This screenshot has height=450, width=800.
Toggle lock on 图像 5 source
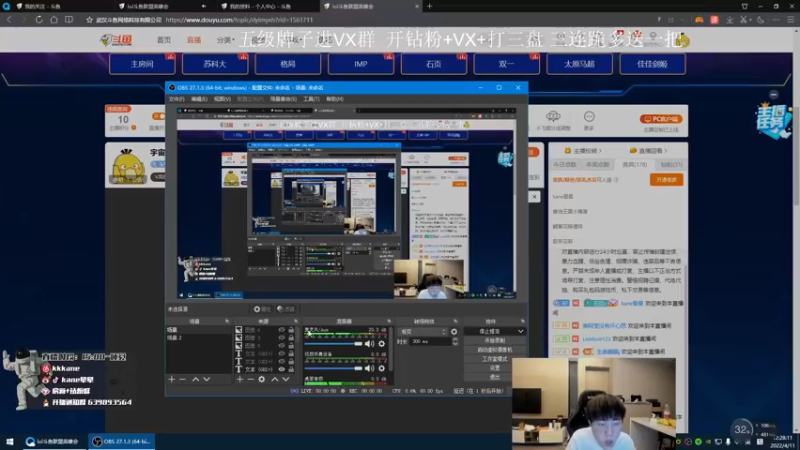(x=291, y=345)
